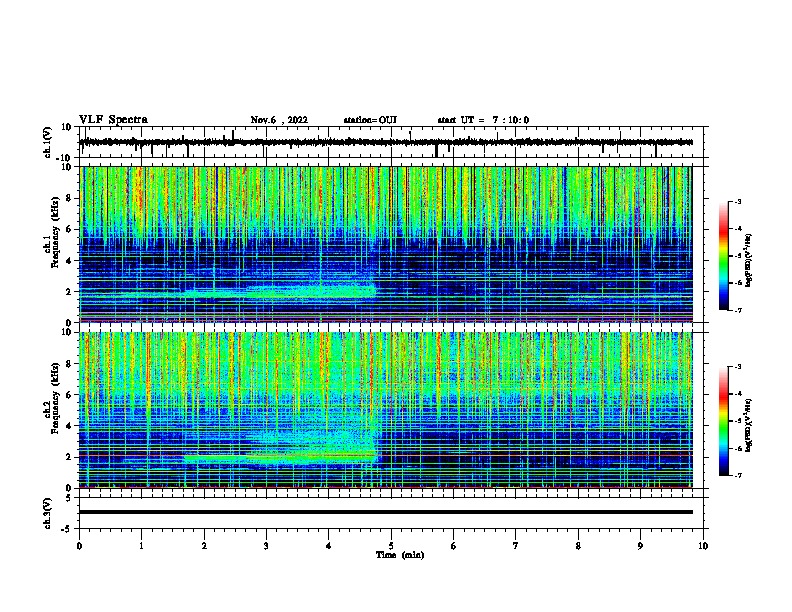
Task: Click the "VLF Spectra" plot title
Action: [x=113, y=120]
